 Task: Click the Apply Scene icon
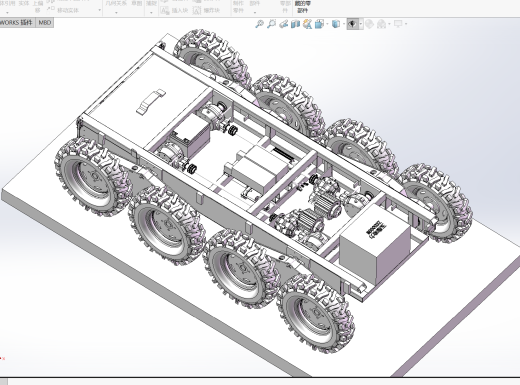click(381, 24)
